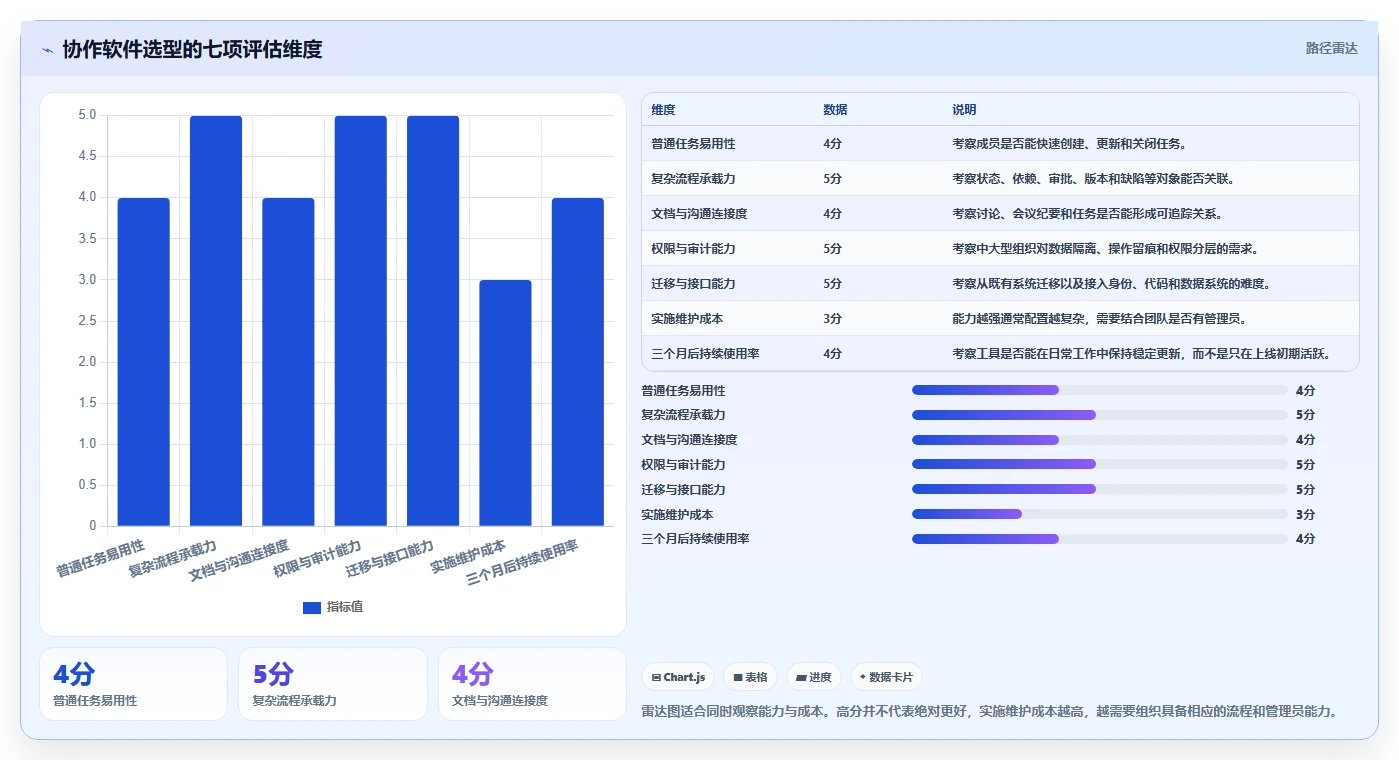Click the 复杂流程承载力 bar in the chart
Image resolution: width=1399 pixels, height=760 pixels.
click(x=216, y=321)
